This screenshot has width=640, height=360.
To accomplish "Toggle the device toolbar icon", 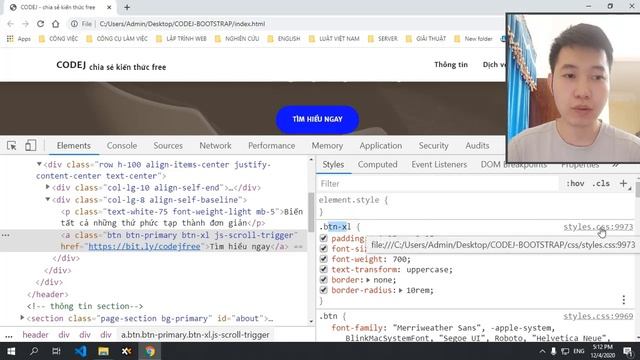I will tap(31, 145).
